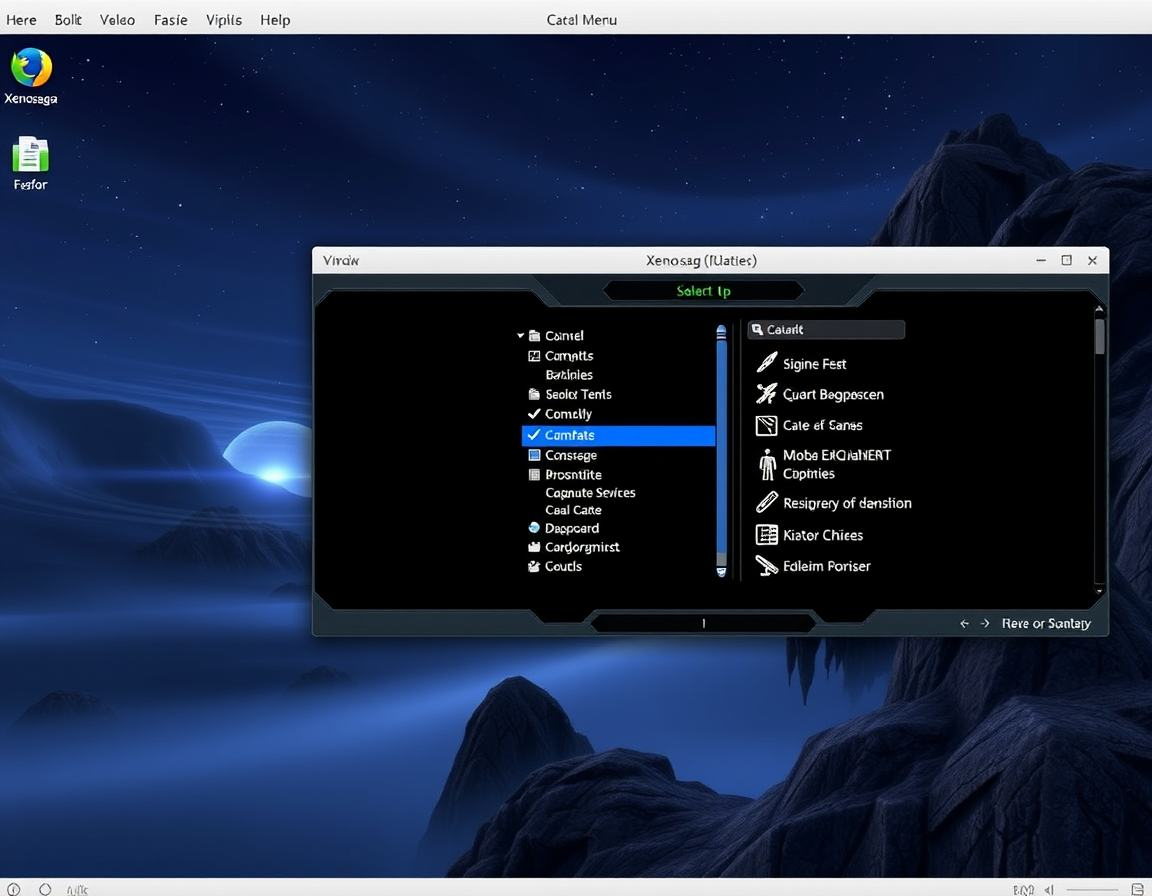Click the icon next to Coucls
1152x896 pixels.
(x=534, y=566)
